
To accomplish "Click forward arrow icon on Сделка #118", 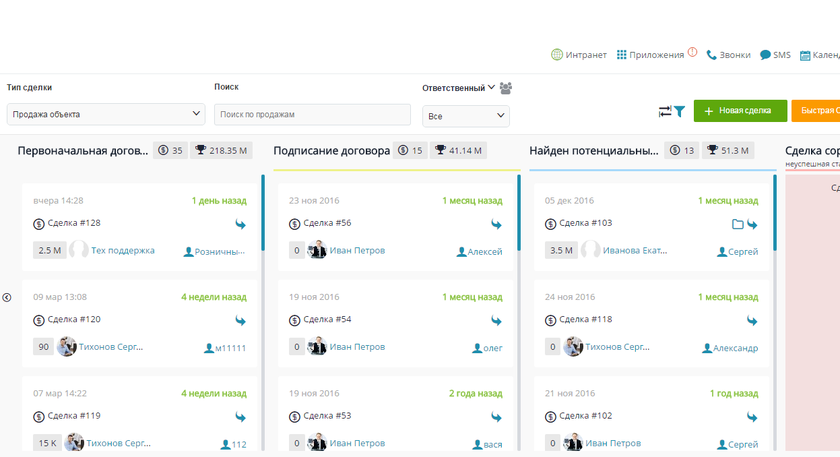I will point(752,321).
